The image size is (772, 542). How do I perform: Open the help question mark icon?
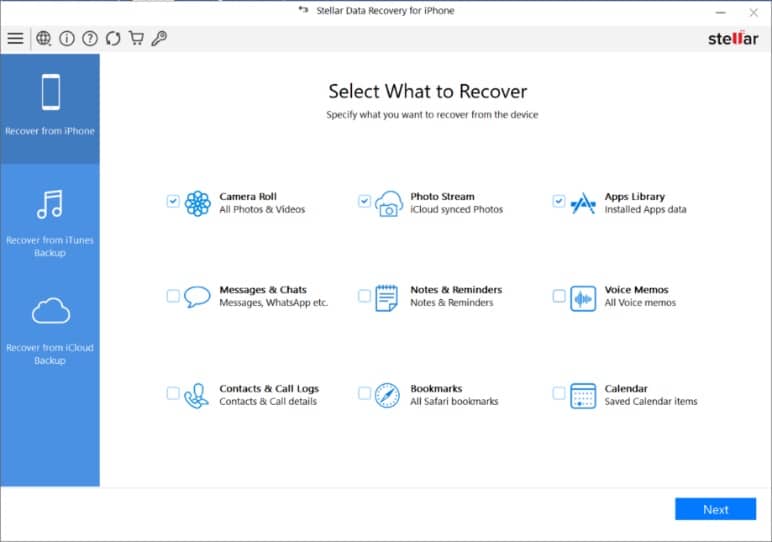[90, 38]
